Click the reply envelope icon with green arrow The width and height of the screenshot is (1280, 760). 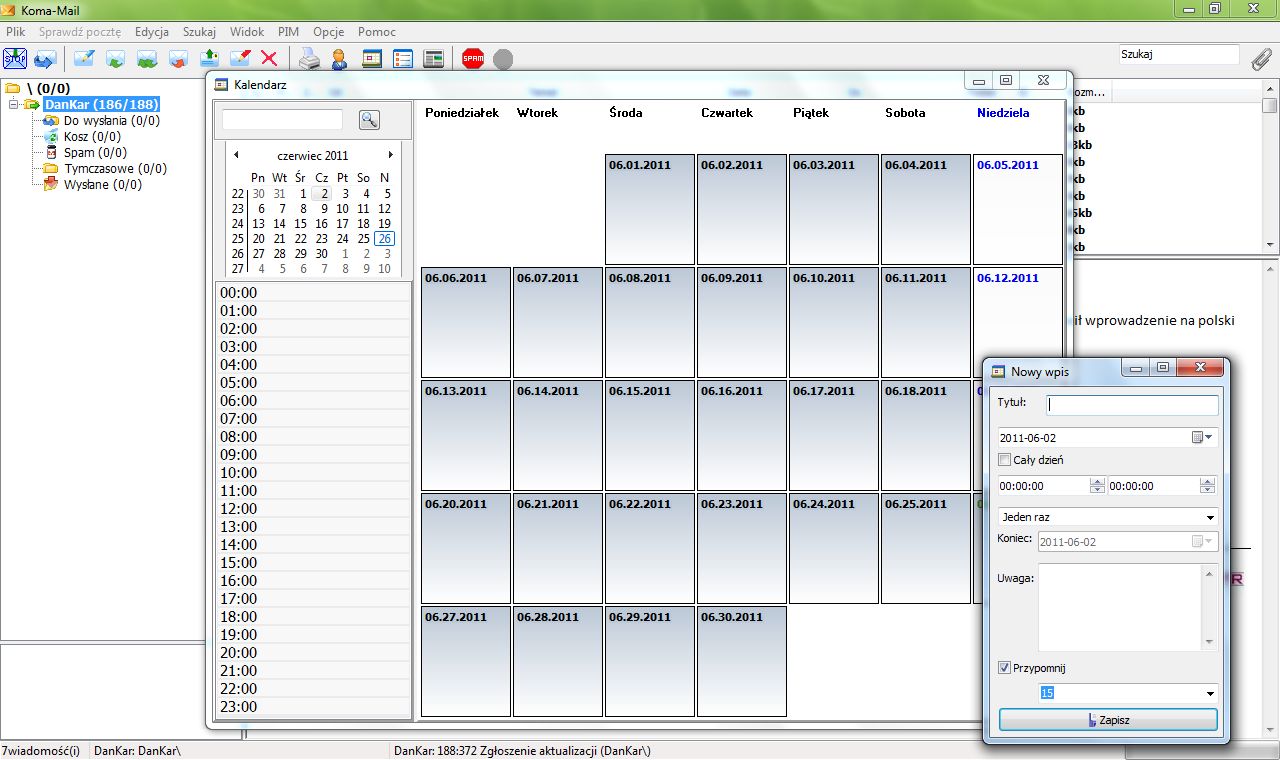115,59
